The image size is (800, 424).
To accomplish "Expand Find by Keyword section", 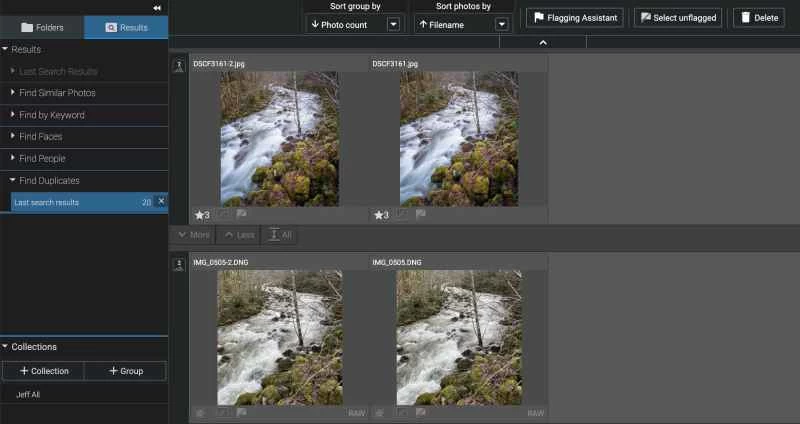I will point(14,115).
